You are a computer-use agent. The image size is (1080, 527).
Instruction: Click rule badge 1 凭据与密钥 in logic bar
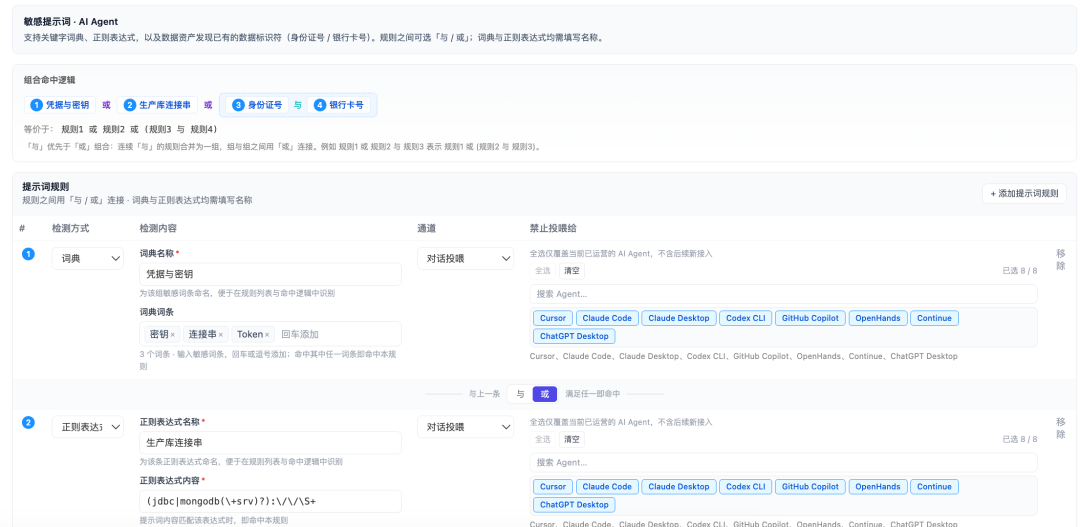pos(60,105)
